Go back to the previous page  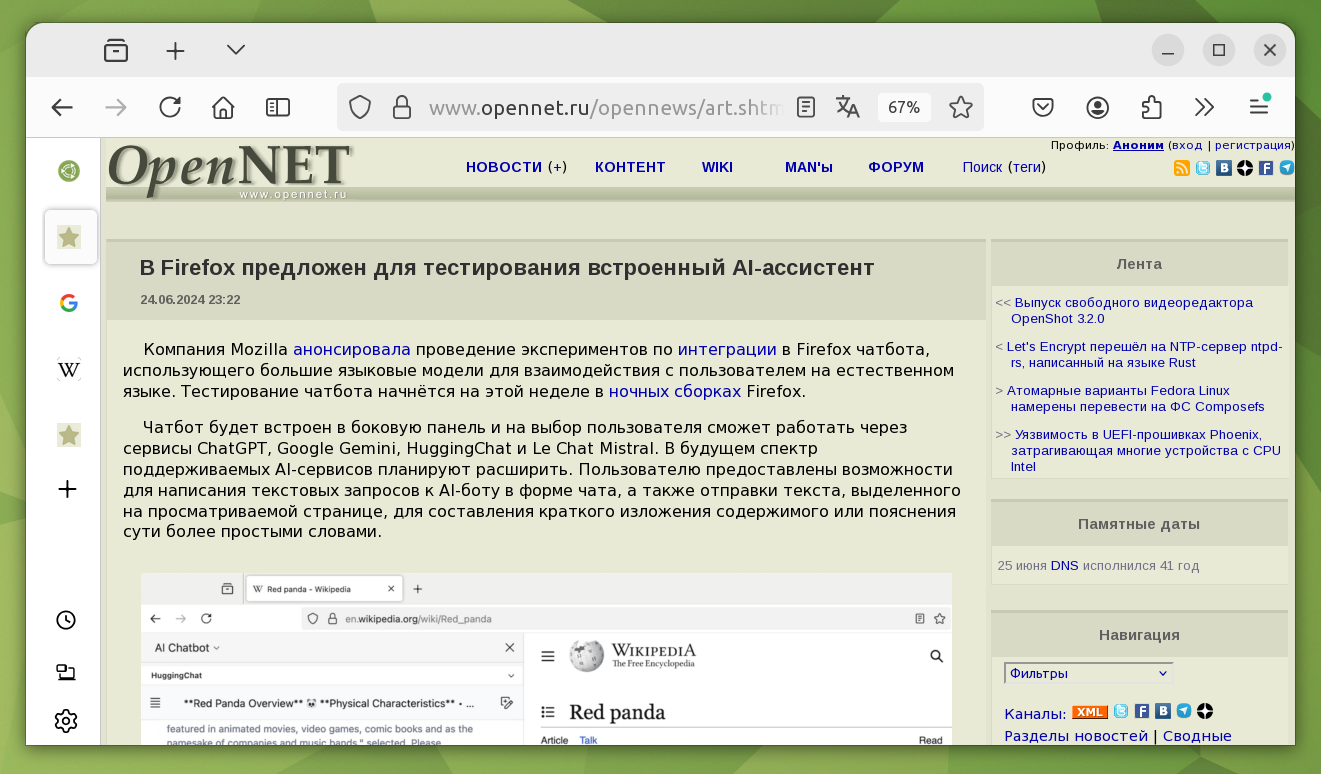point(62,107)
